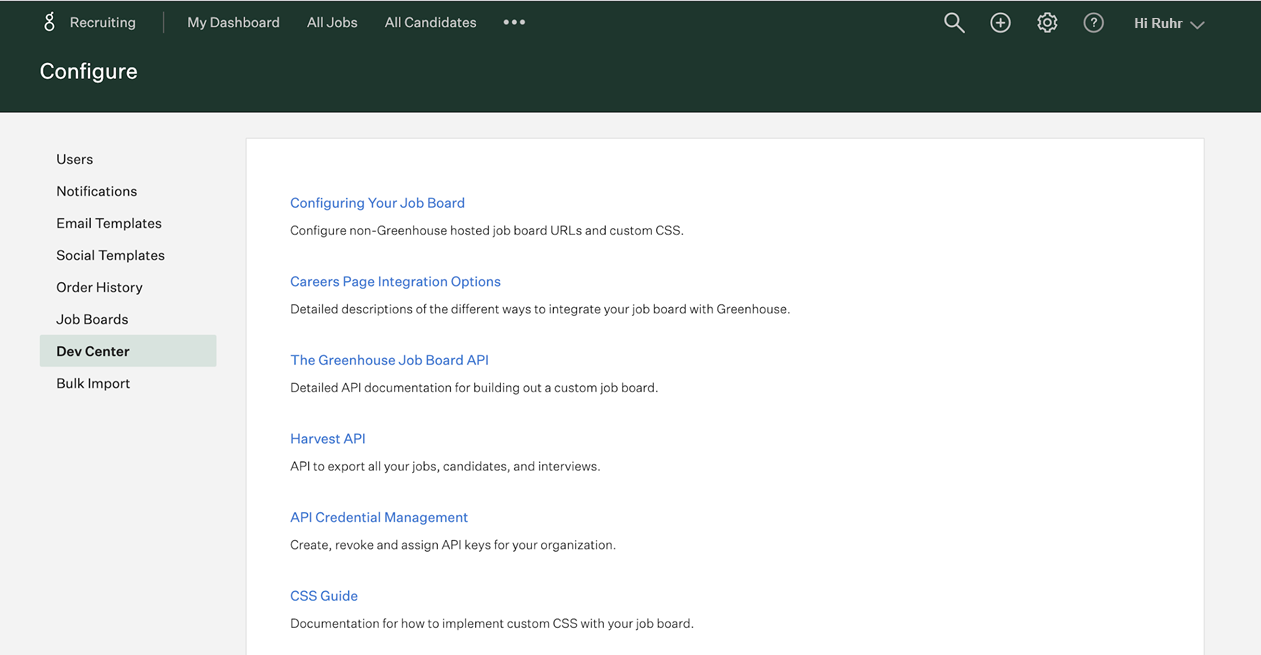Open the CSS Guide link
The height and width of the screenshot is (655, 1261).
coord(324,596)
